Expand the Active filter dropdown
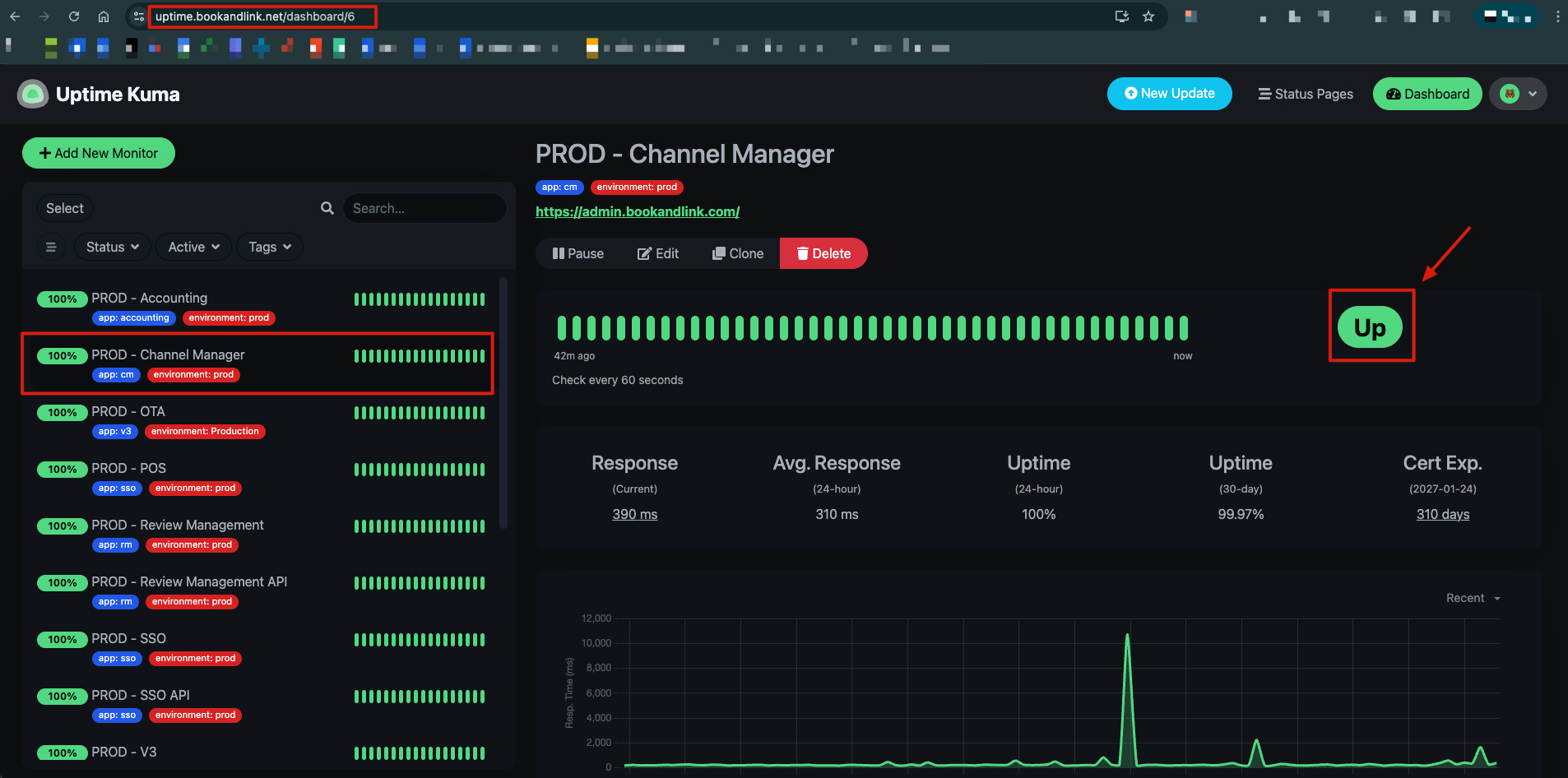1568x778 pixels. [x=193, y=247]
